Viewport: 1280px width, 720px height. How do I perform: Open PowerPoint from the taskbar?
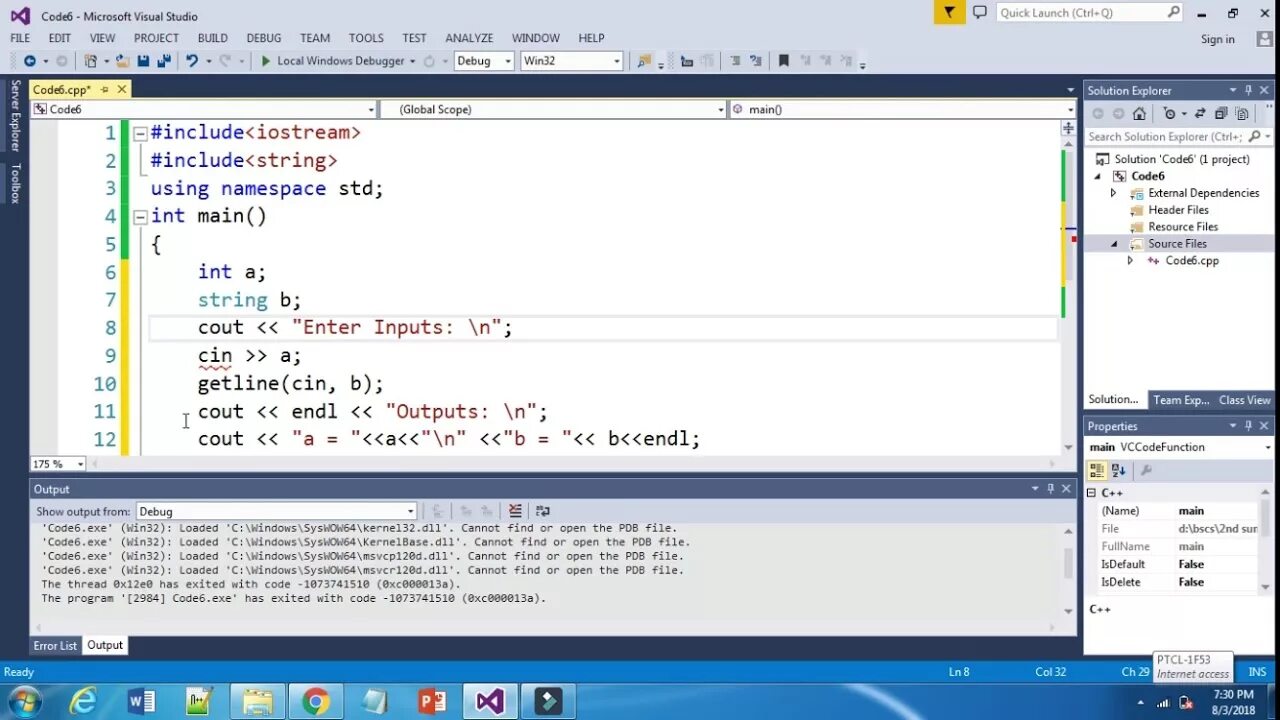(x=431, y=702)
